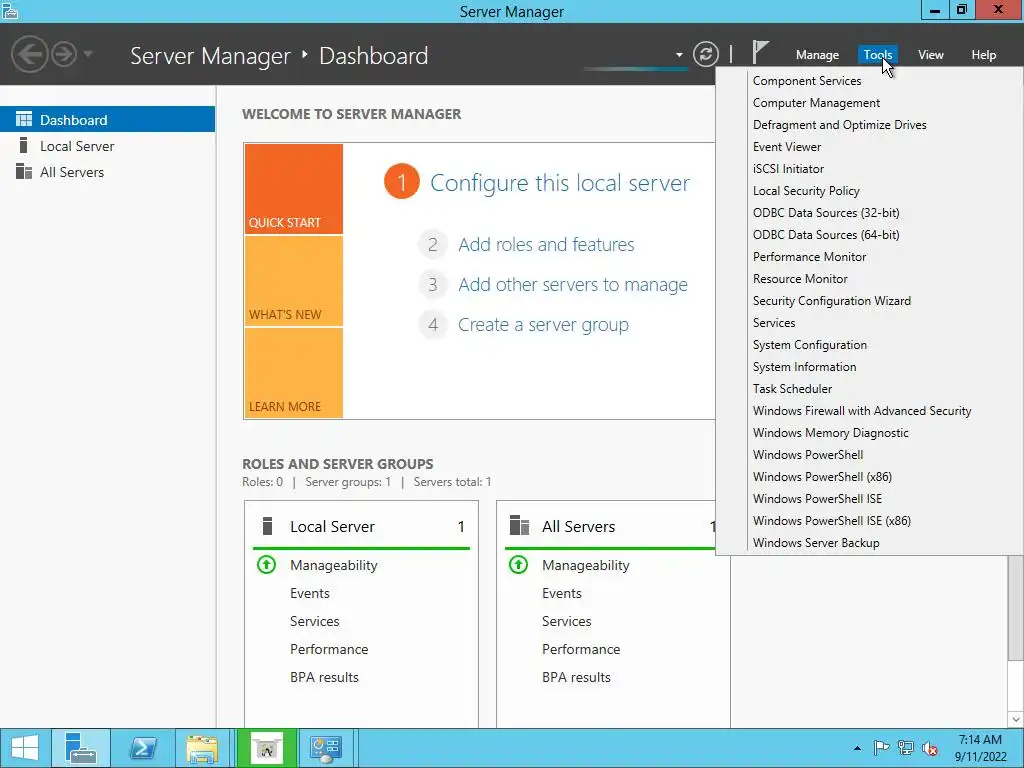Open Windows Firewall with Advanced Security
The image size is (1024, 768).
point(862,411)
